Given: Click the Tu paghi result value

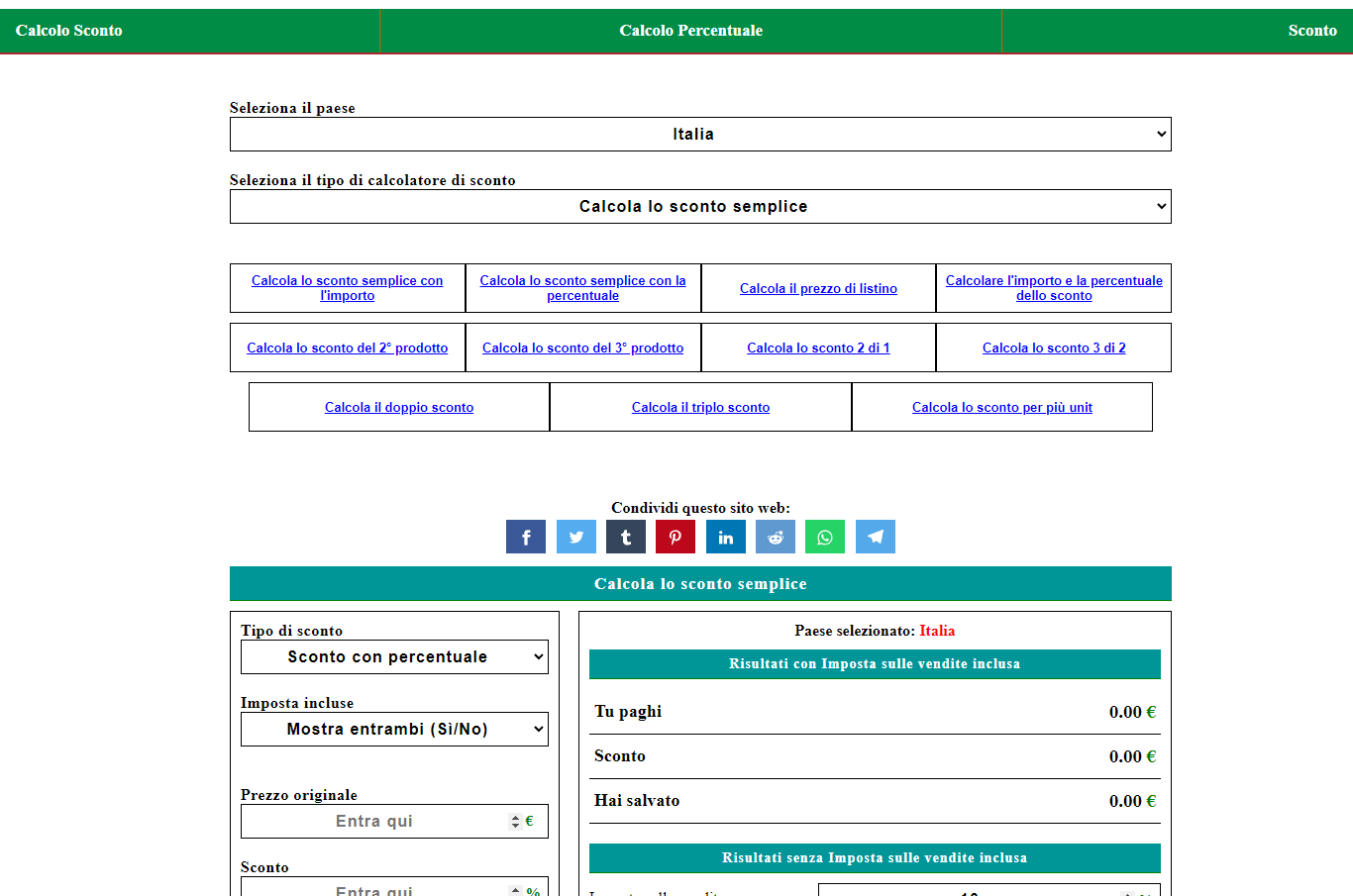Looking at the screenshot, I should click(x=1132, y=712).
